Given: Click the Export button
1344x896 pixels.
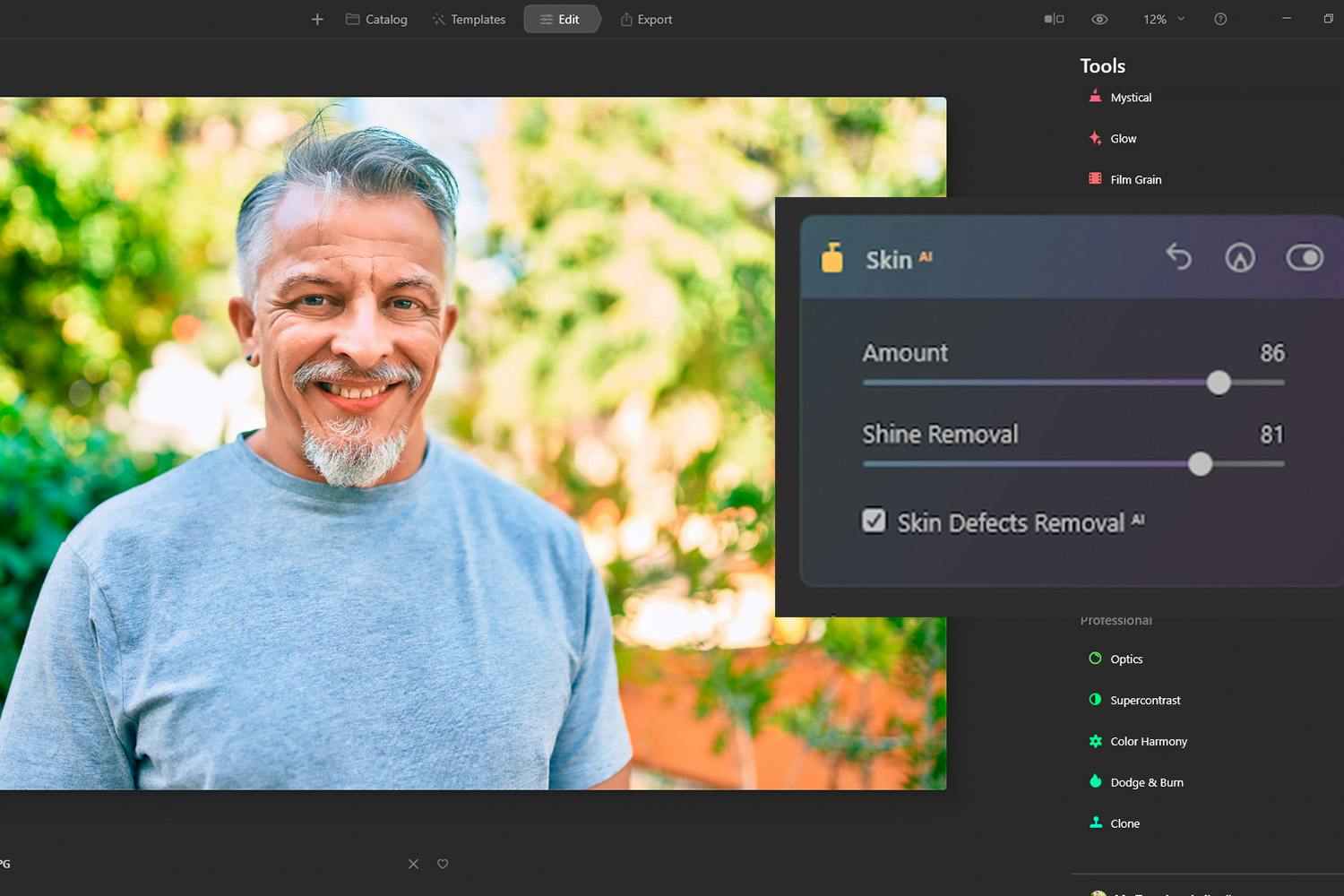Looking at the screenshot, I should pyautogui.click(x=646, y=19).
